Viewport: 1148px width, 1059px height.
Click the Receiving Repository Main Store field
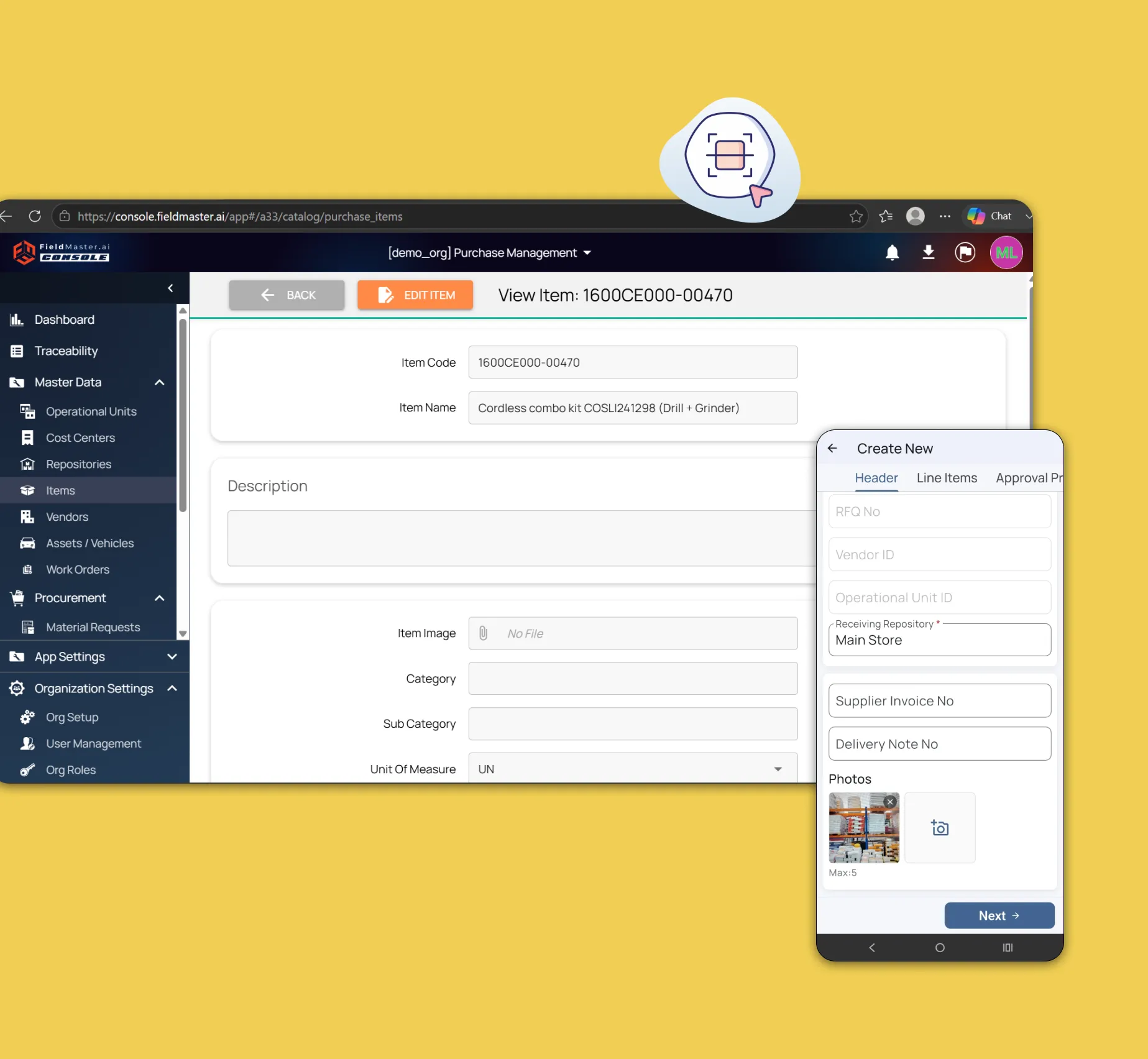940,640
